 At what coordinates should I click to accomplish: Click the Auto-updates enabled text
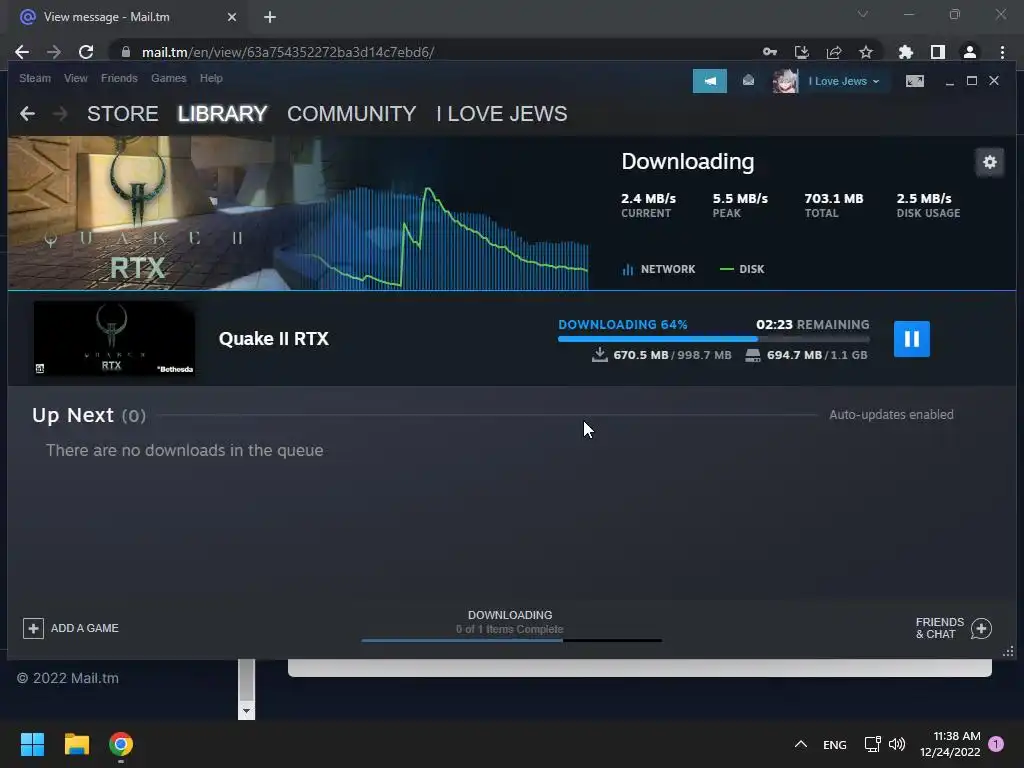point(891,415)
